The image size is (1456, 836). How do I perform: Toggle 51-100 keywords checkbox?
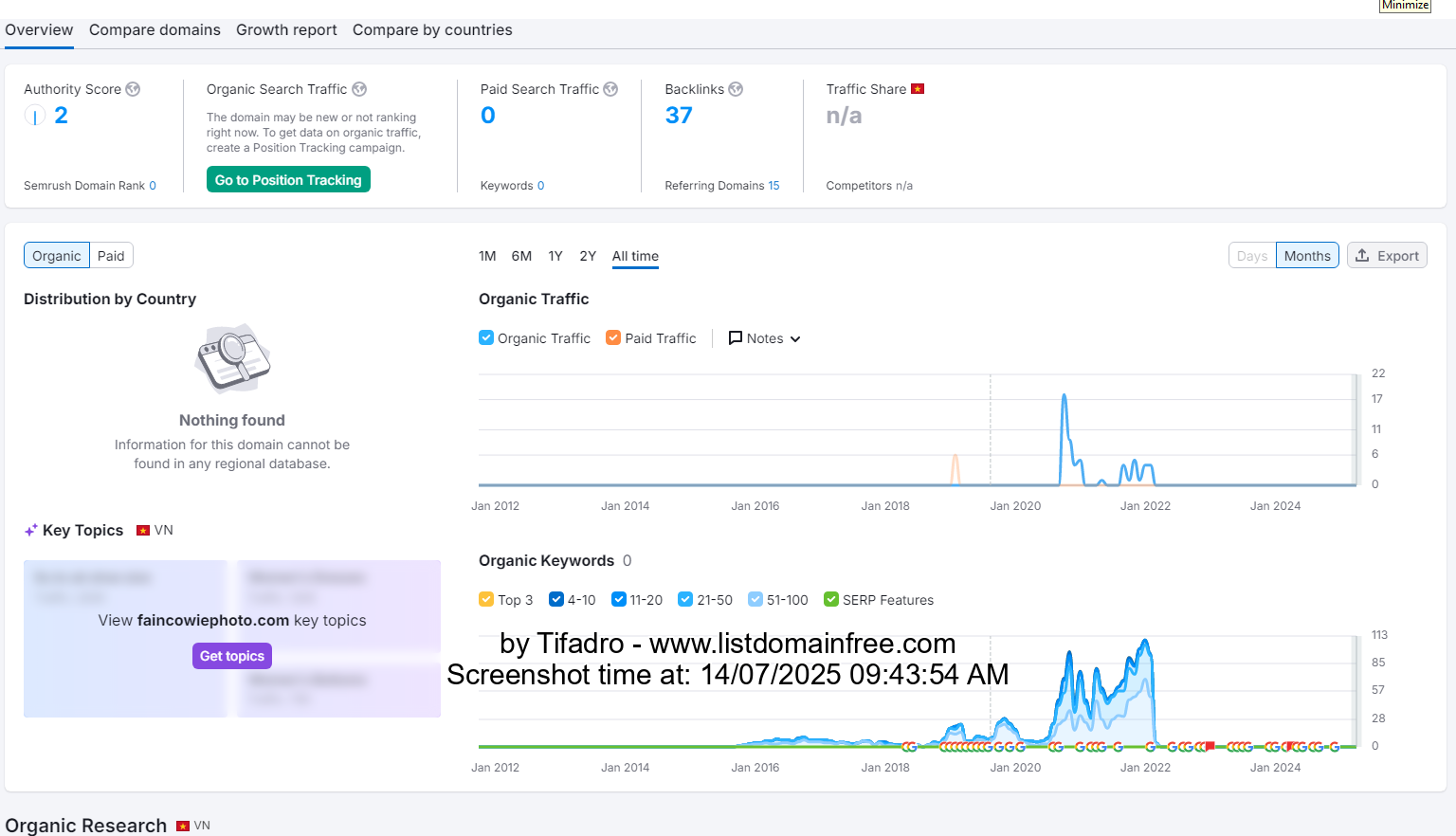click(x=755, y=599)
